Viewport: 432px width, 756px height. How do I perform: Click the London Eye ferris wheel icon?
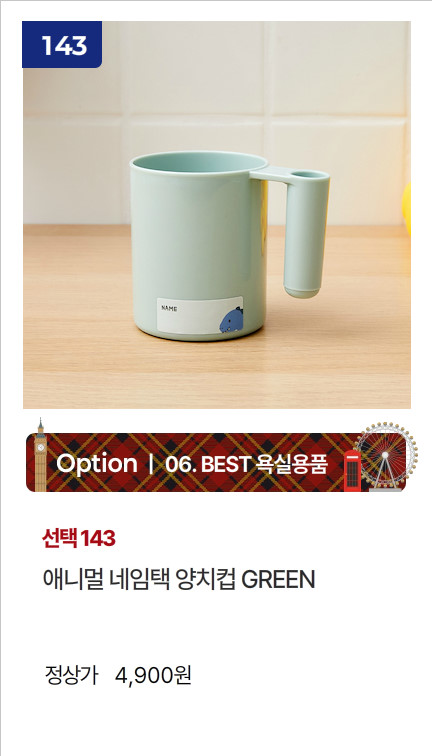385,457
